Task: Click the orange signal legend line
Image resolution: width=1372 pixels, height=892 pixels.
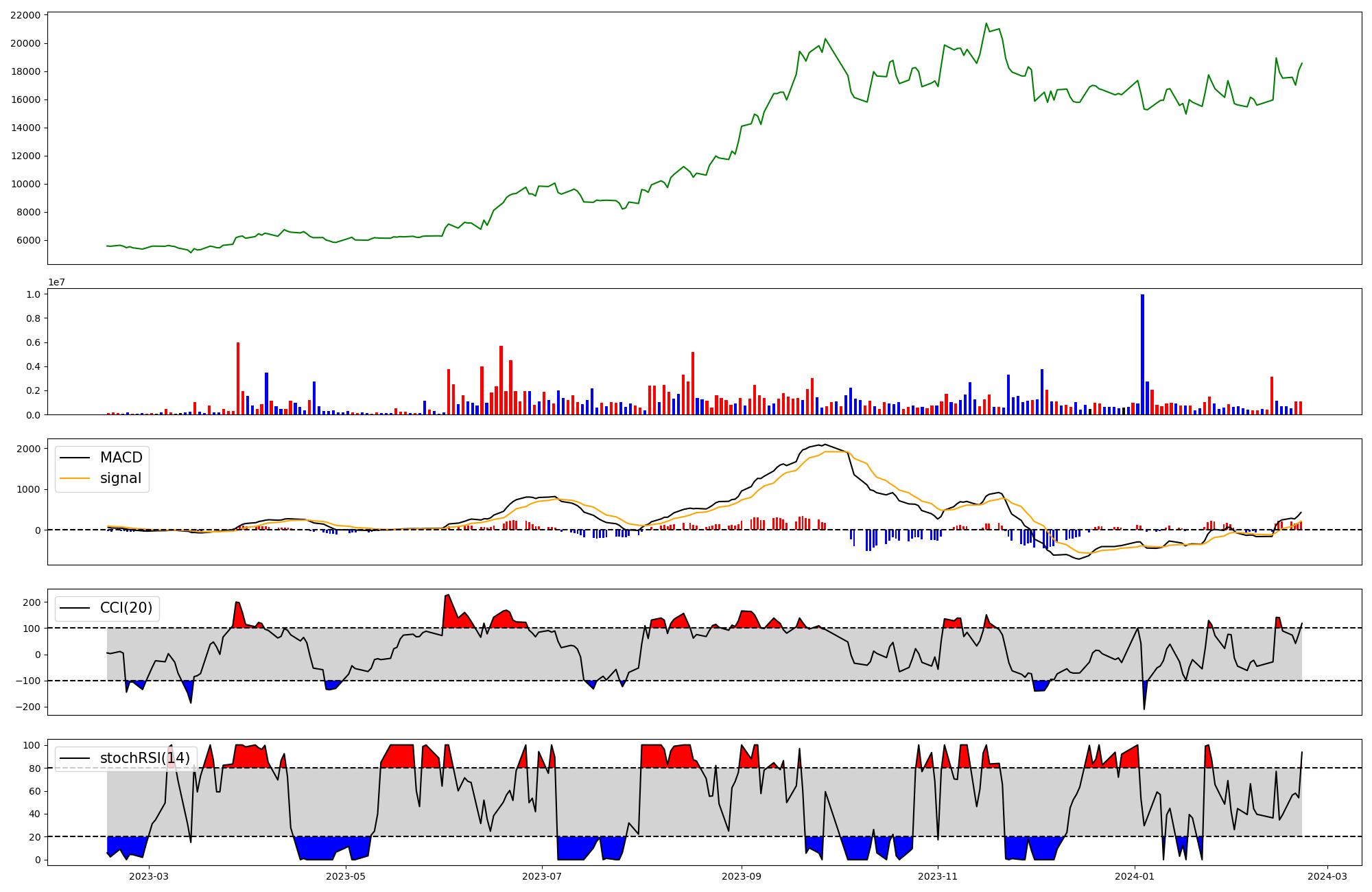Action: tap(75, 478)
